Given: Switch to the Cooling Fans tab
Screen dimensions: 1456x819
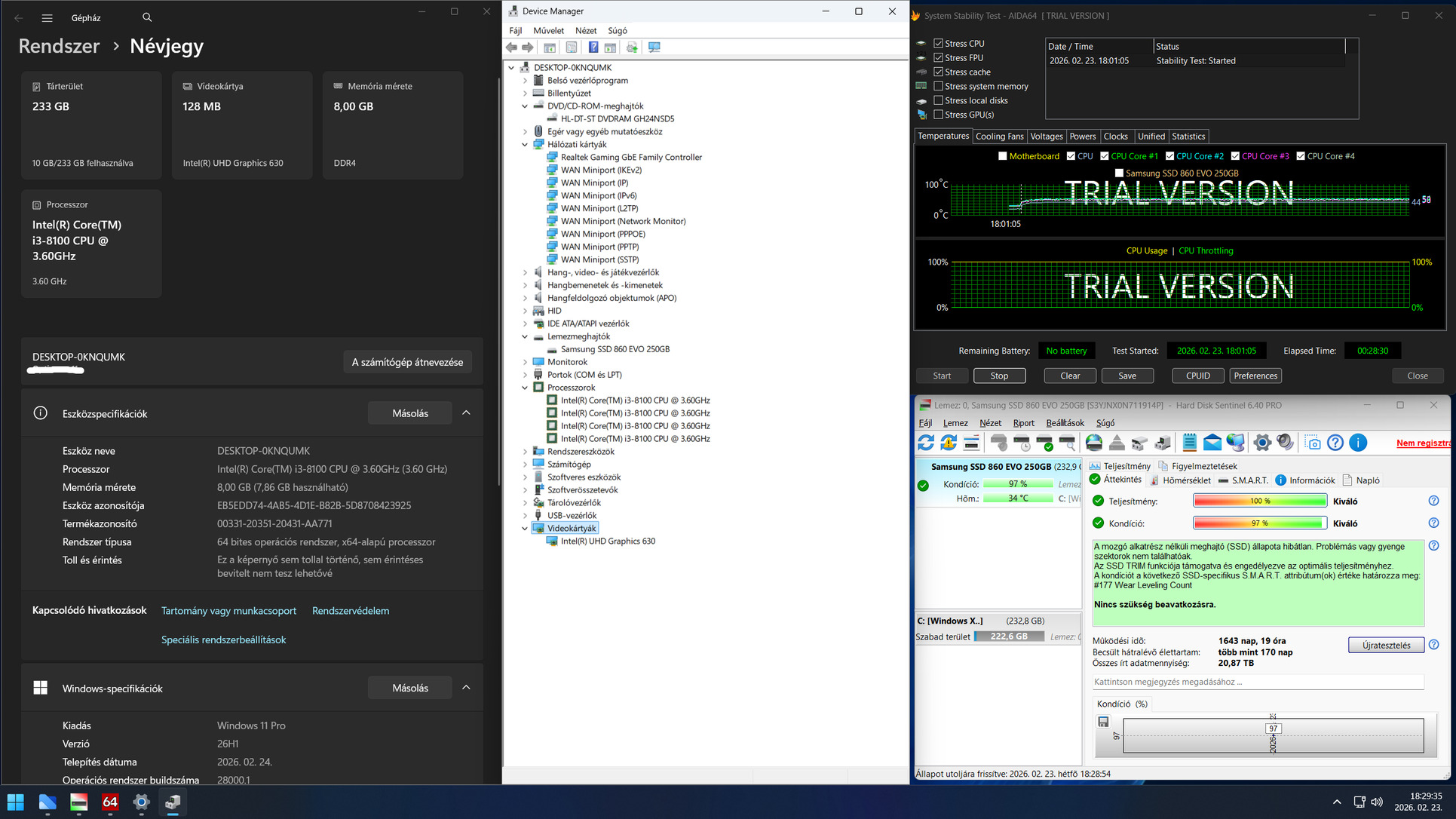Looking at the screenshot, I should pos(999,136).
